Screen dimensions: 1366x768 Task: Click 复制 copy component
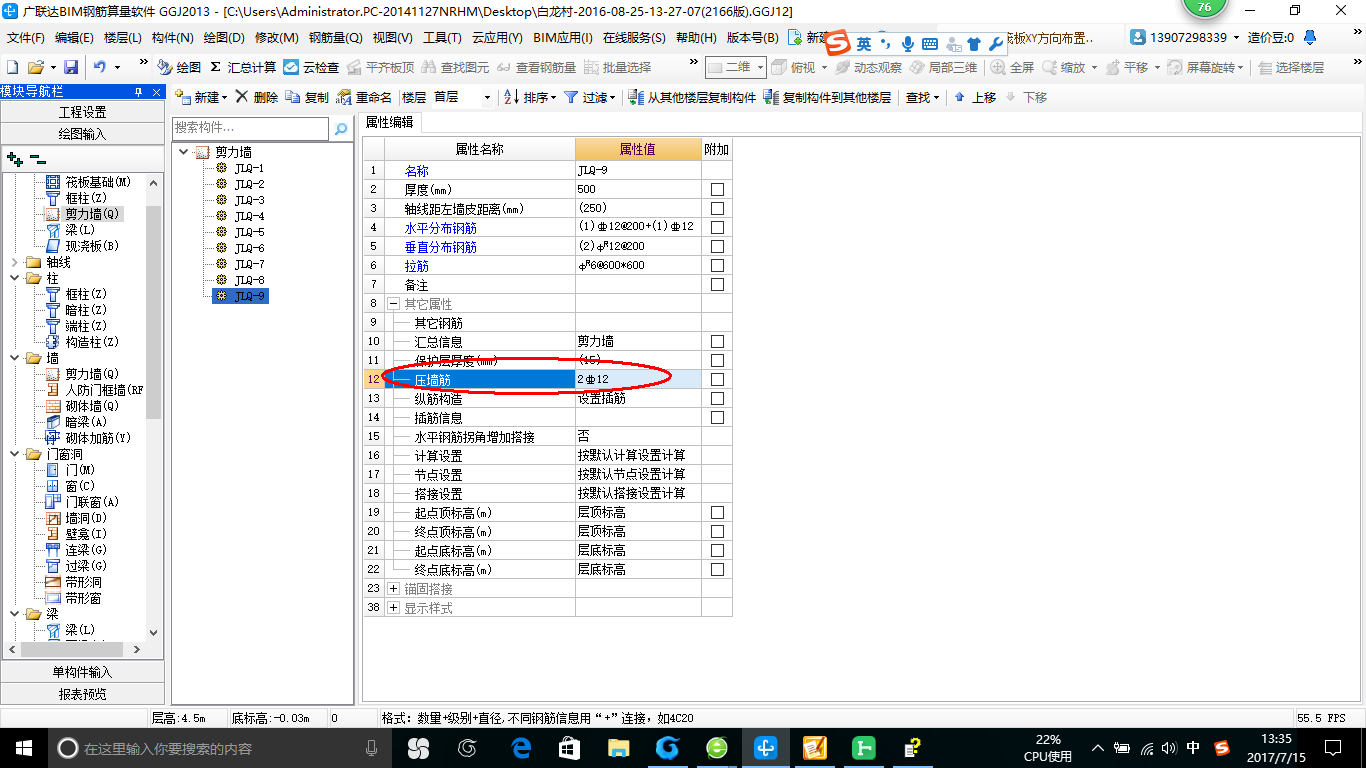pyautogui.click(x=307, y=97)
